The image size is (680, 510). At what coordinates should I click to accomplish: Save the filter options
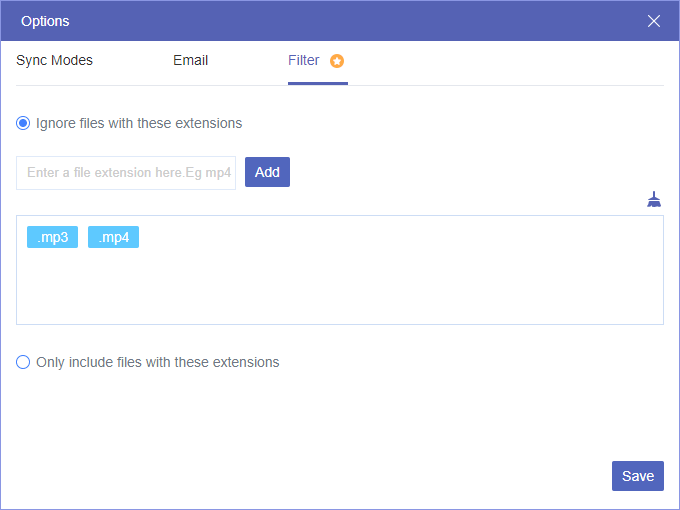click(637, 476)
